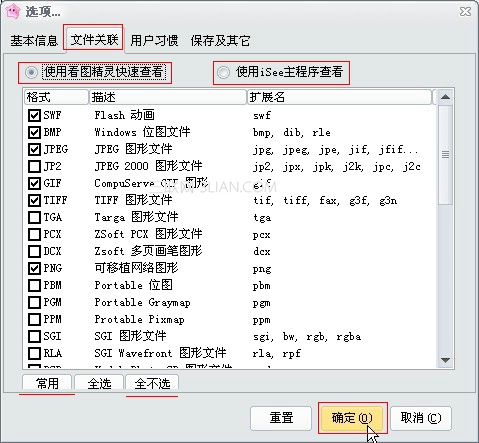Check the RLA format checkbox

(x=34, y=353)
